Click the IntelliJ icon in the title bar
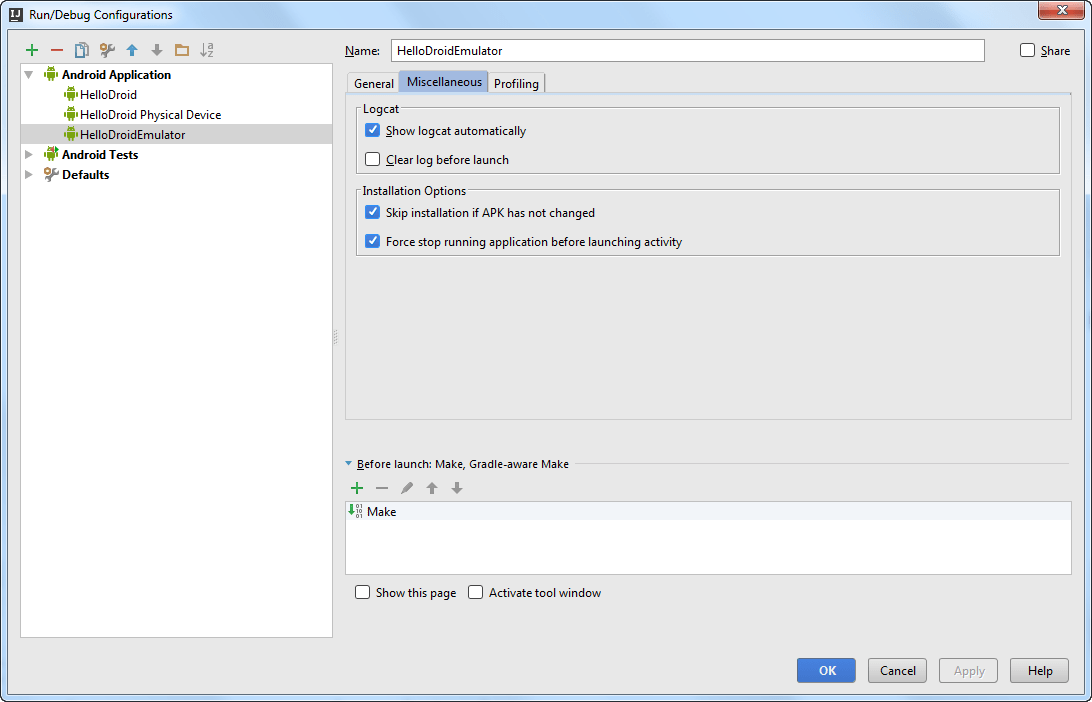 pyautogui.click(x=16, y=14)
